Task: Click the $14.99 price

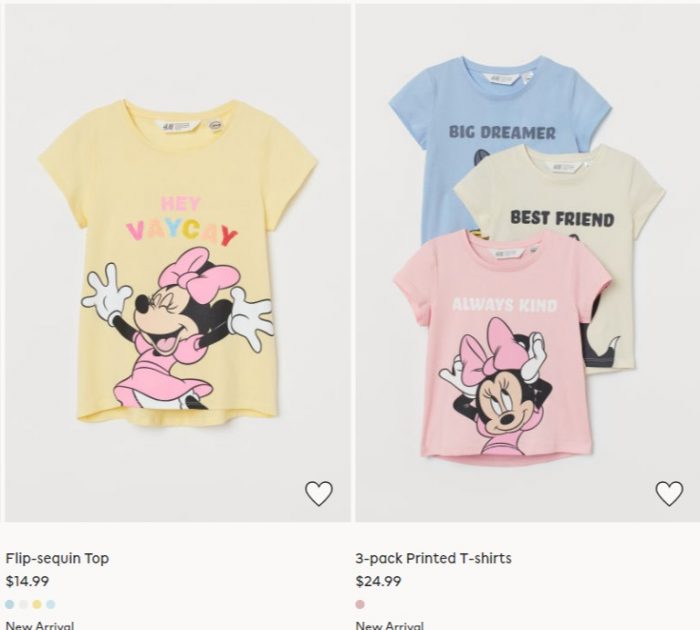Action: (27, 581)
